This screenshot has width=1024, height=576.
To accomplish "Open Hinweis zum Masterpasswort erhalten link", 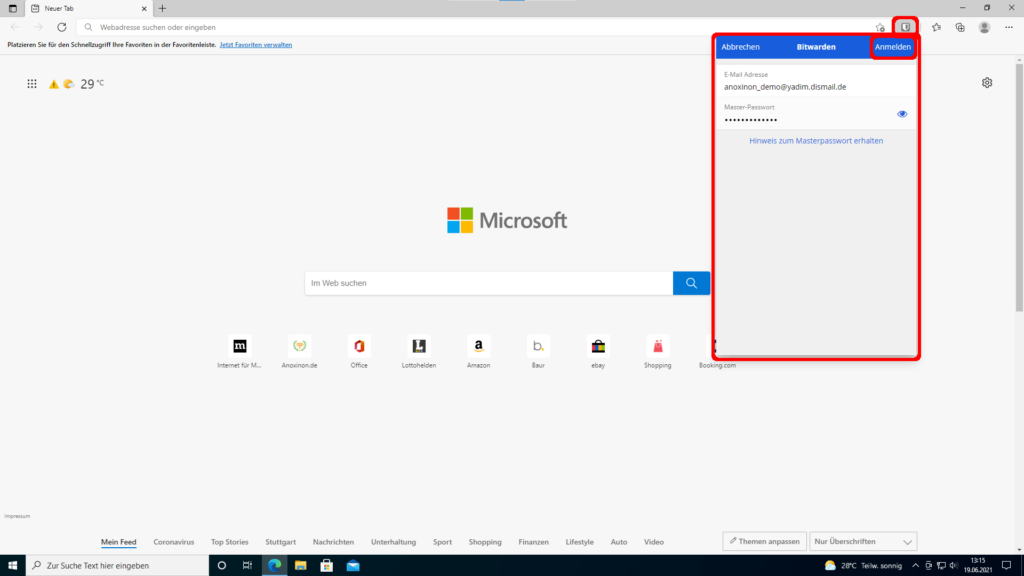I will (x=816, y=141).
